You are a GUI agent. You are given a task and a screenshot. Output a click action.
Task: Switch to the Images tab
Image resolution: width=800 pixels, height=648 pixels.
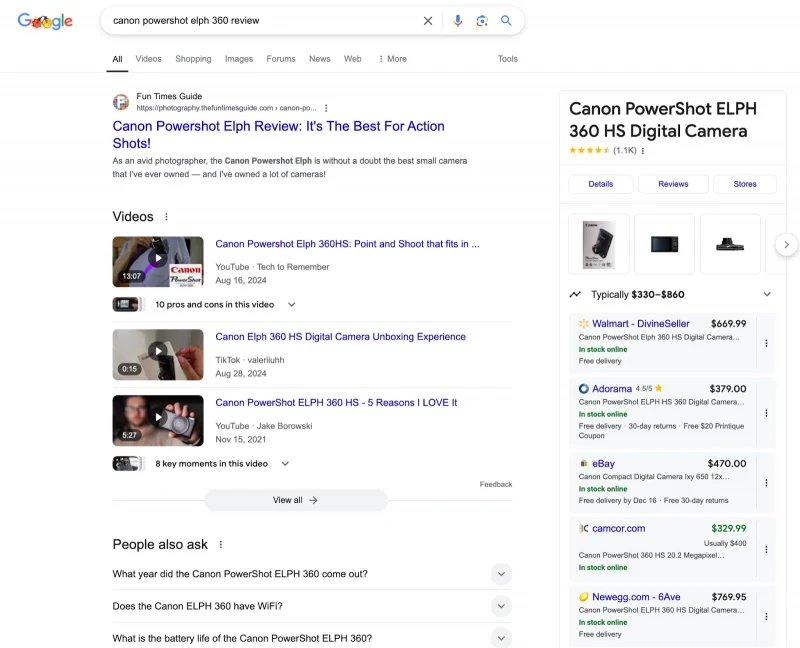pyautogui.click(x=239, y=59)
